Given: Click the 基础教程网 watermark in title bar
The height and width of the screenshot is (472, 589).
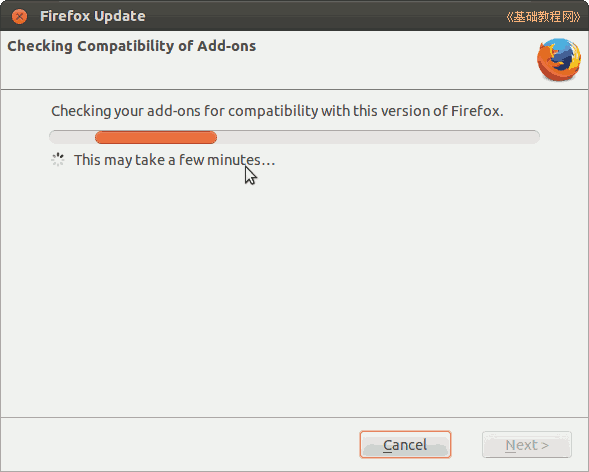Looking at the screenshot, I should [x=543, y=17].
